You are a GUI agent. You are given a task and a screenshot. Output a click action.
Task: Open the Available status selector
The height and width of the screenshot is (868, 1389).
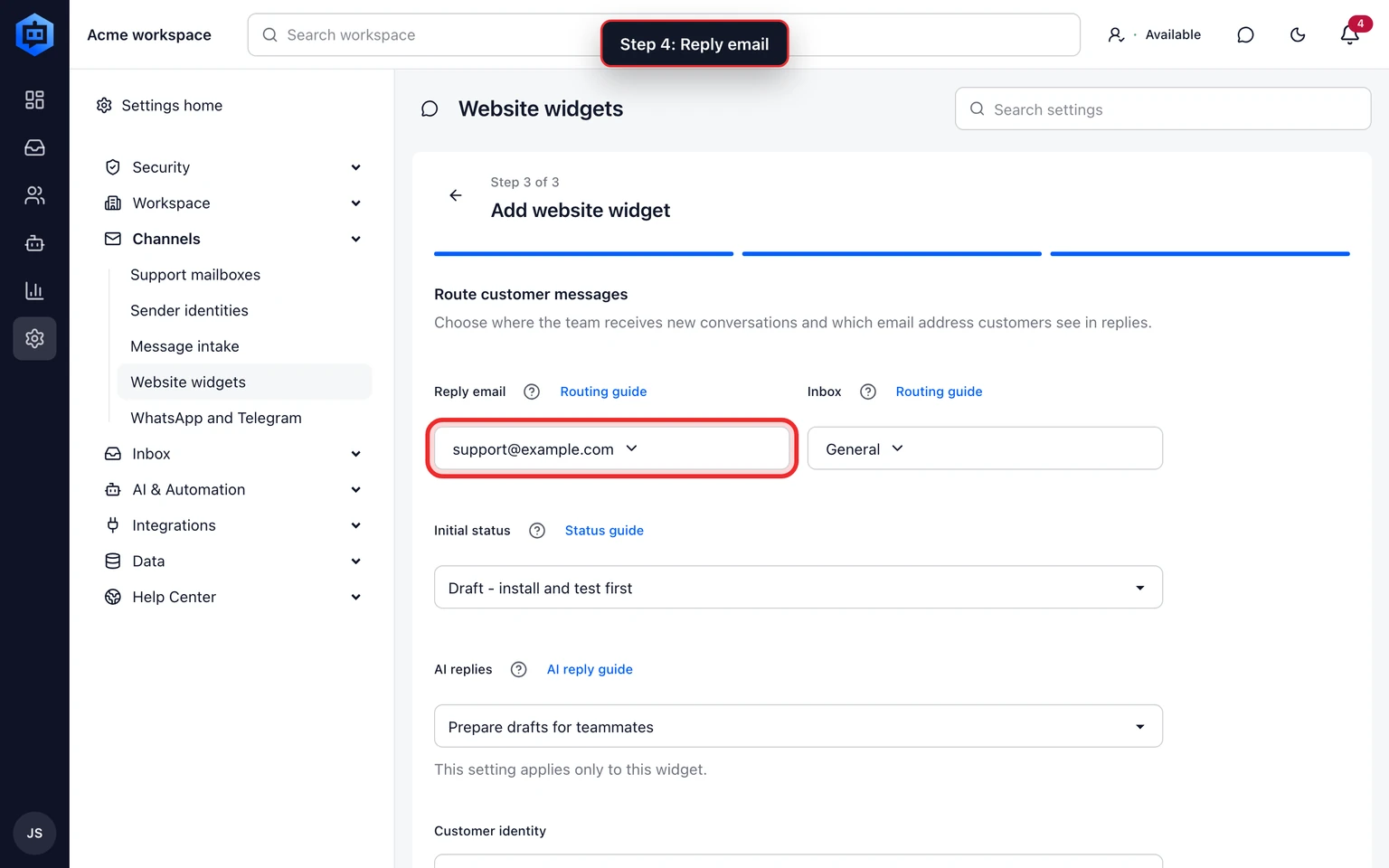pos(1155,34)
